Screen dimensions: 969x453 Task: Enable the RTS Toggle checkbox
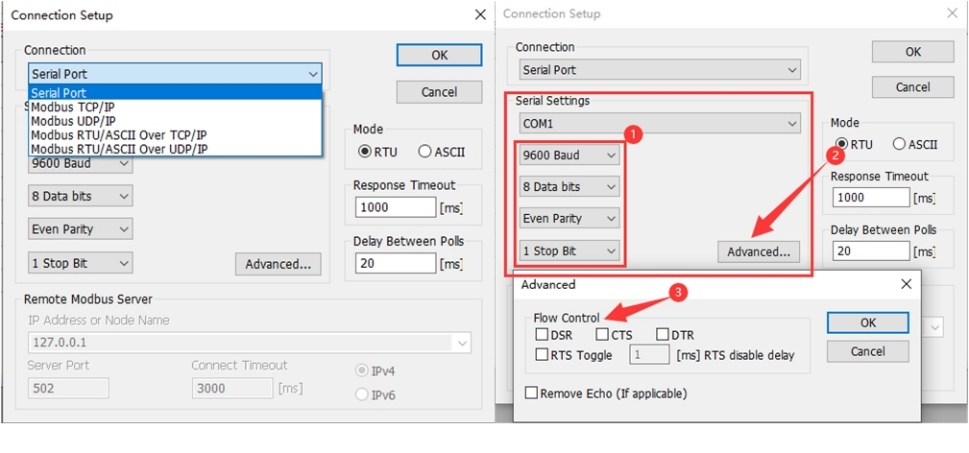click(542, 354)
